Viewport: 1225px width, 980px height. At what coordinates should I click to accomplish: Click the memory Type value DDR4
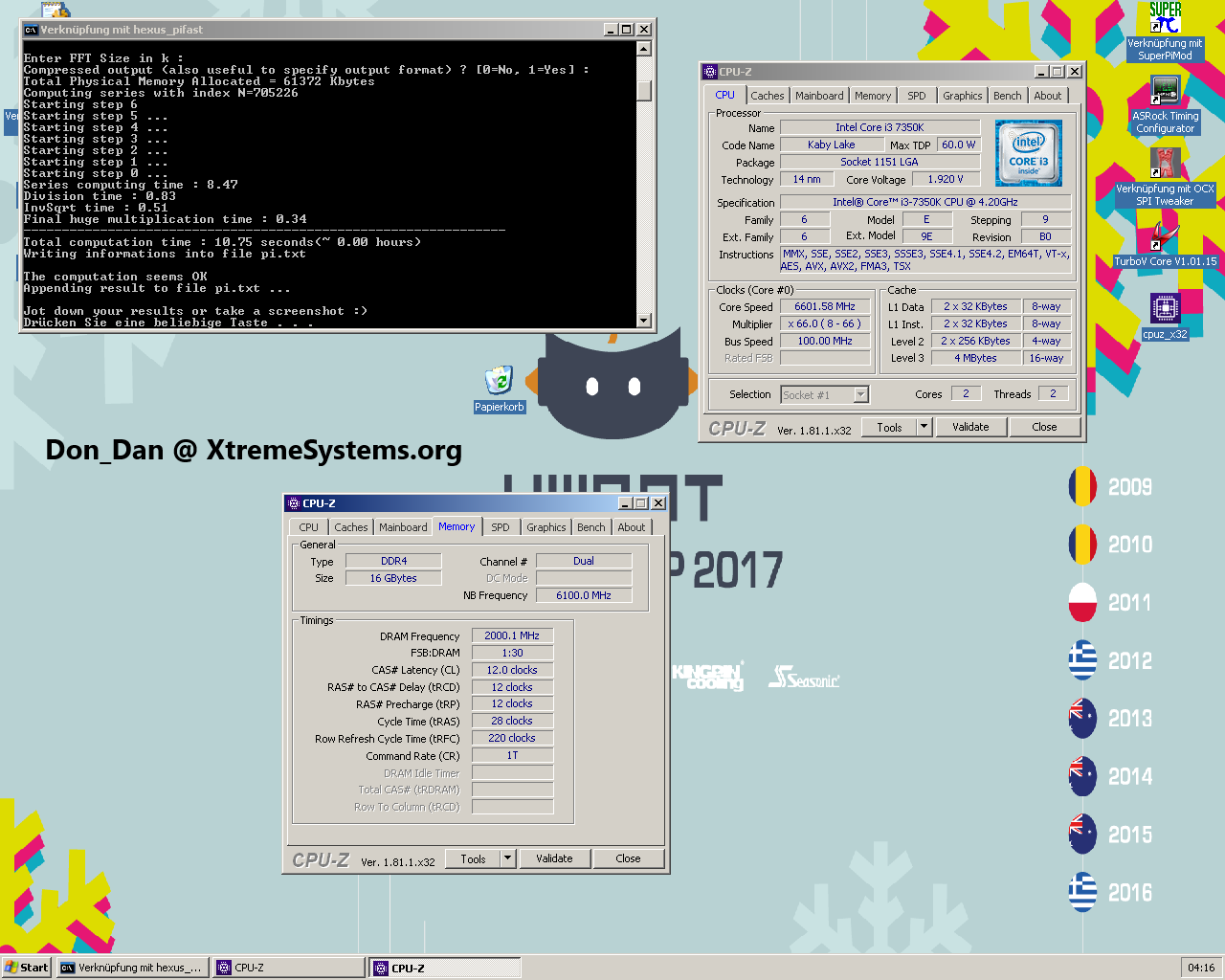tap(393, 561)
